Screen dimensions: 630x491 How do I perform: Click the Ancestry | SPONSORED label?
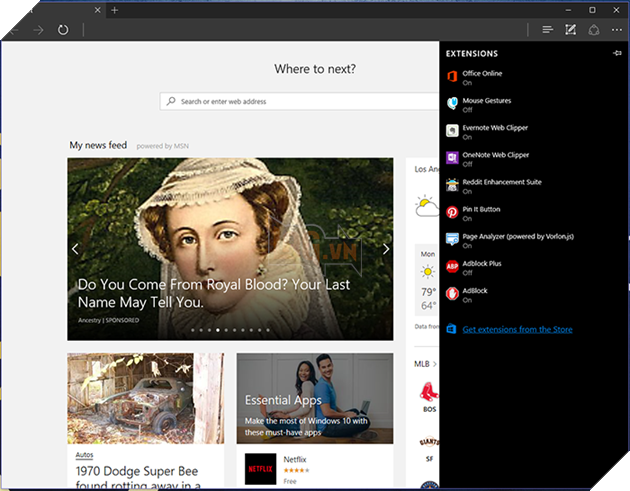click(108, 320)
